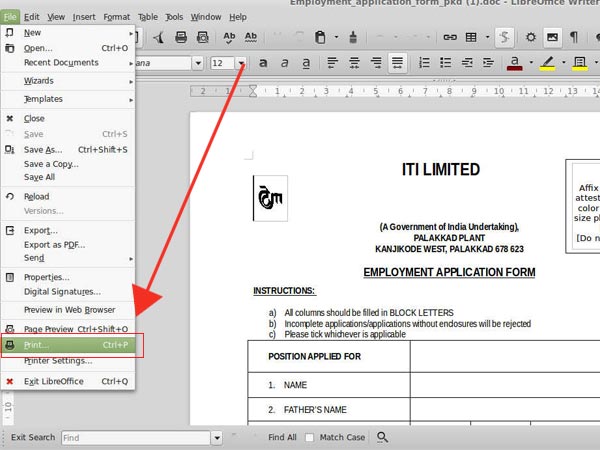
Task: Click the Export as PDF toolbar icon
Action: point(159,37)
